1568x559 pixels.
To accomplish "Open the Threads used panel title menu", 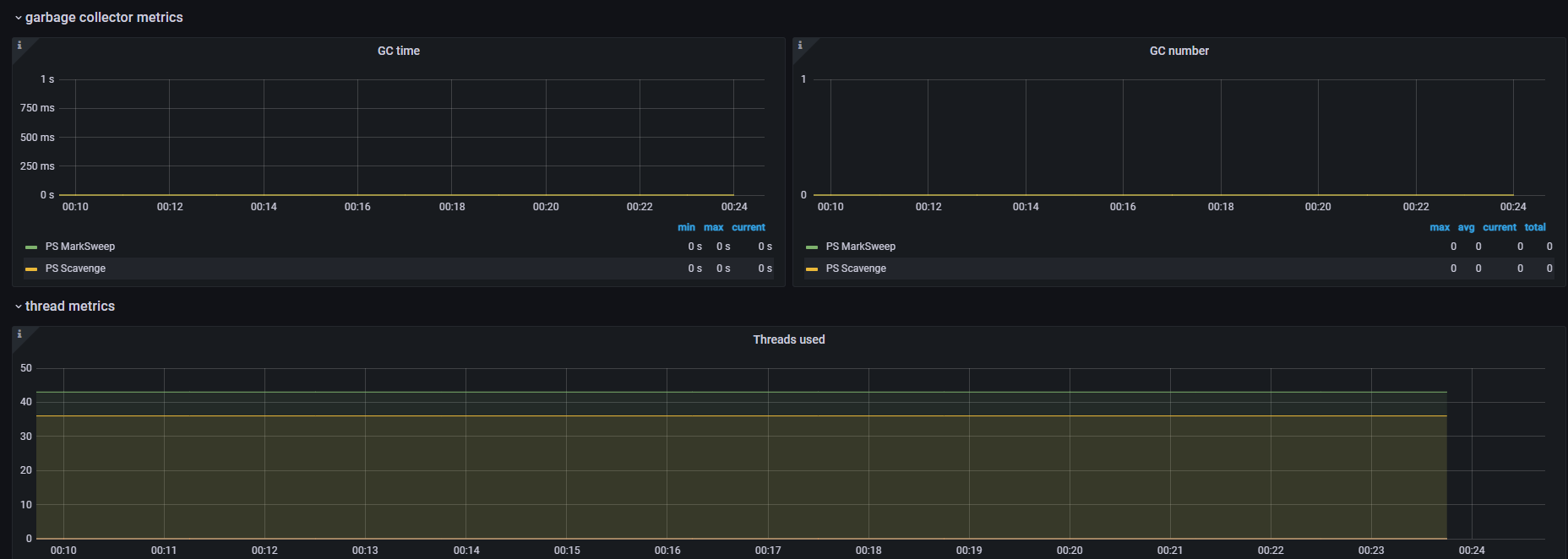I will click(788, 339).
